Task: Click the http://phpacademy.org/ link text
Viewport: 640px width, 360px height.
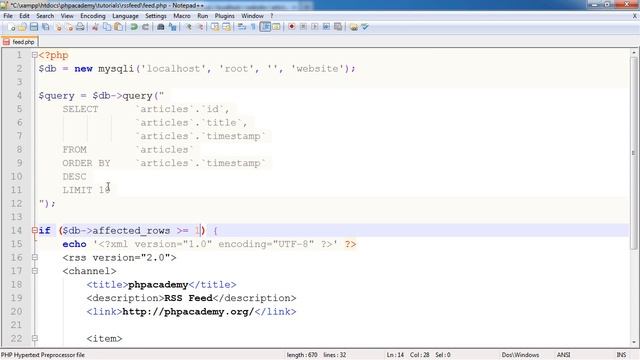Action: coord(188,311)
